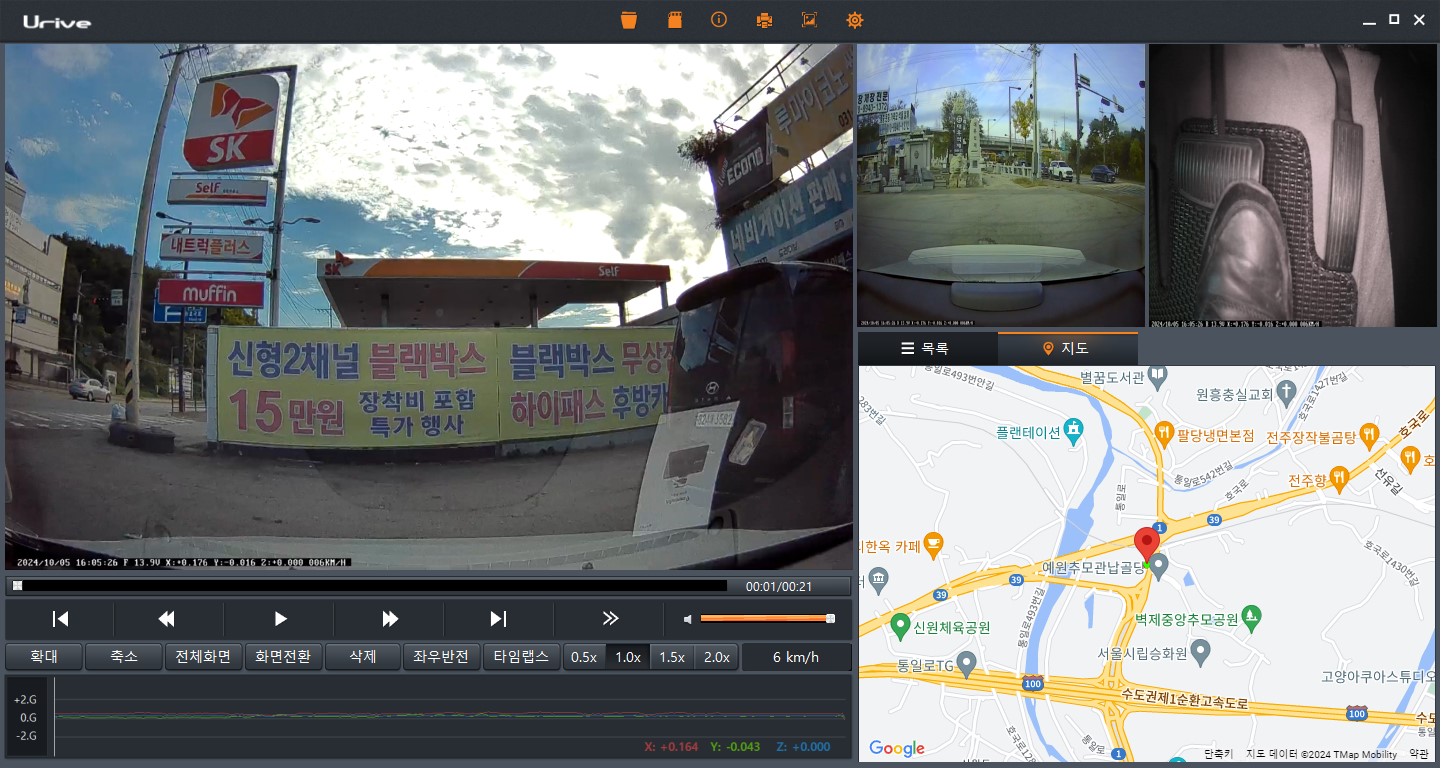This screenshot has width=1441, height=768.
Task: Delete the clip using 삭제 button
Action: pyautogui.click(x=362, y=657)
